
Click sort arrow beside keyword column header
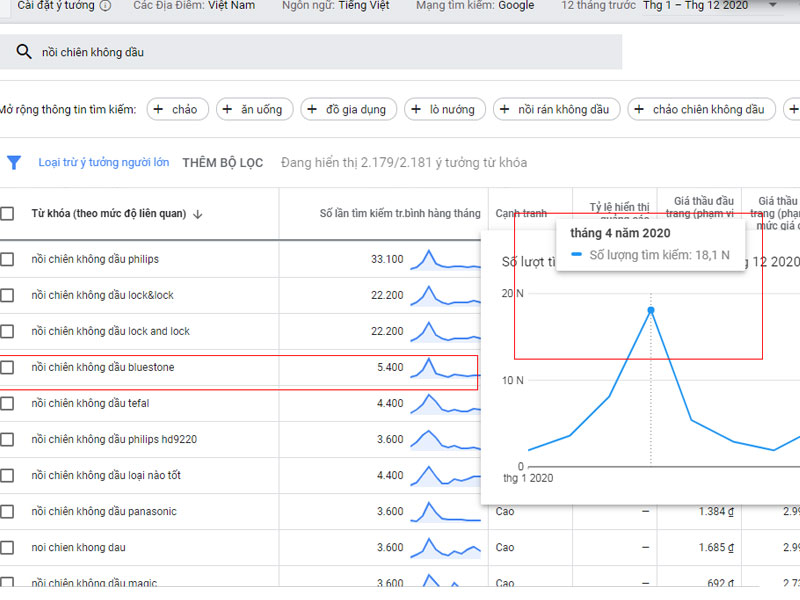pyautogui.click(x=198, y=214)
